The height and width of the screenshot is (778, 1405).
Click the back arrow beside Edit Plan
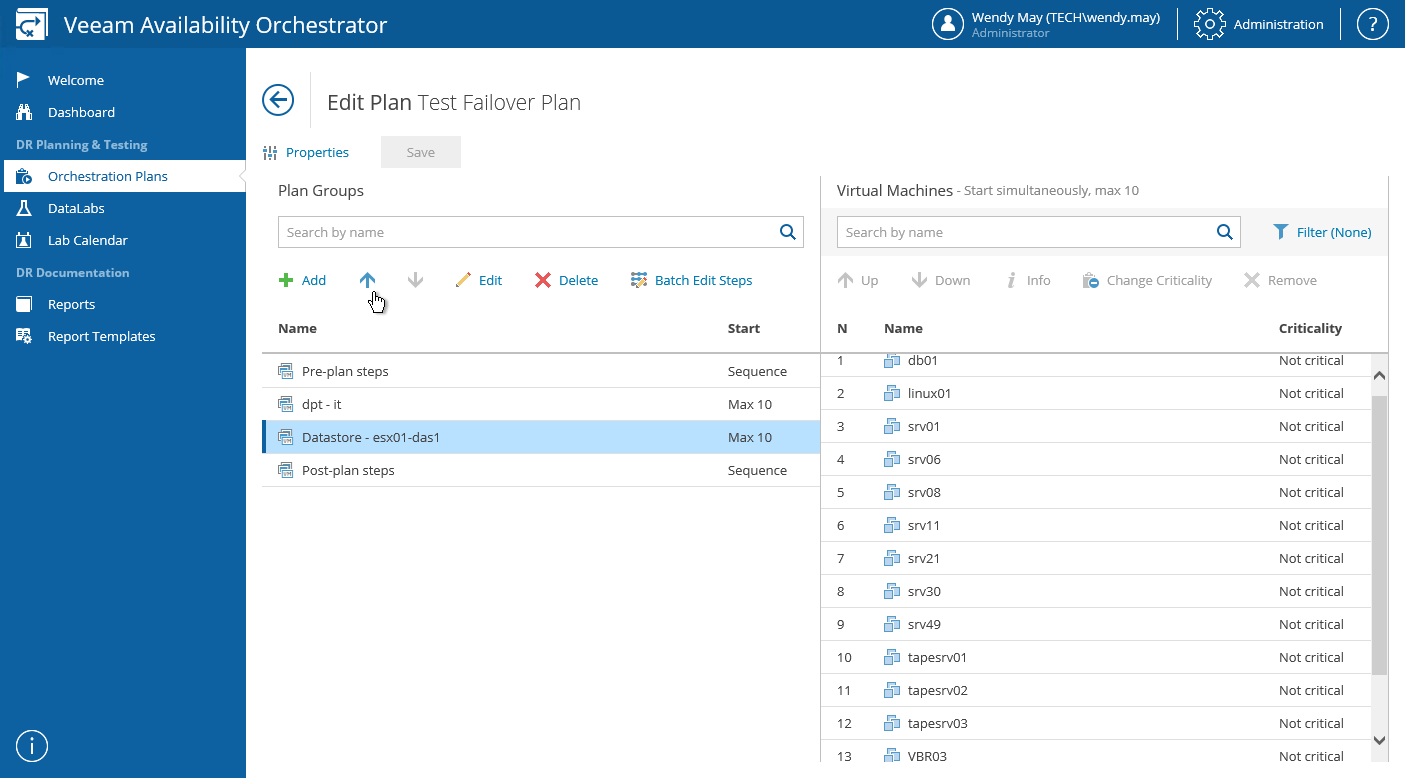(278, 100)
